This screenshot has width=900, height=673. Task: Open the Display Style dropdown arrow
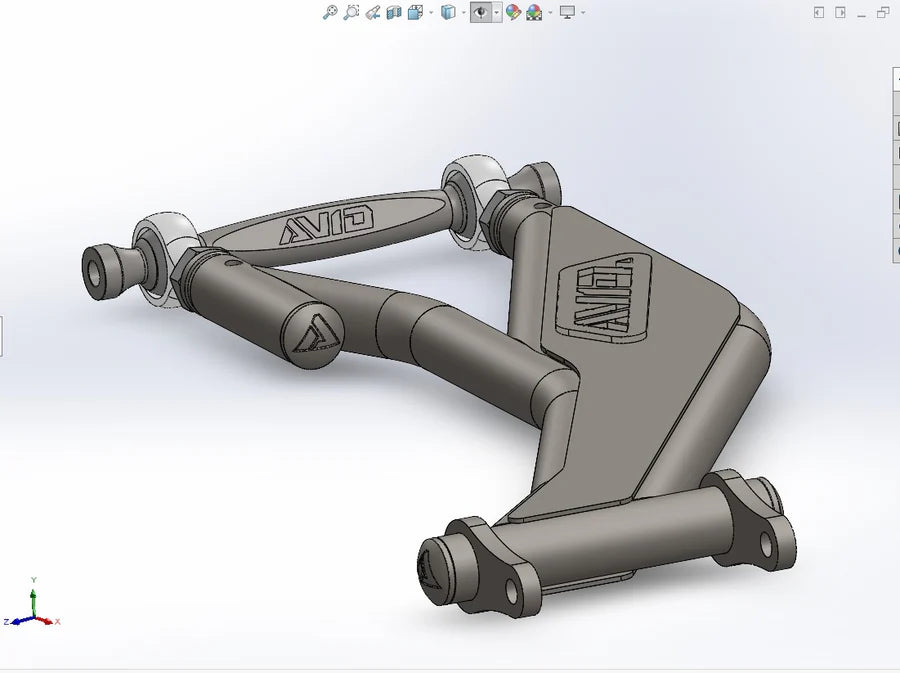463,13
